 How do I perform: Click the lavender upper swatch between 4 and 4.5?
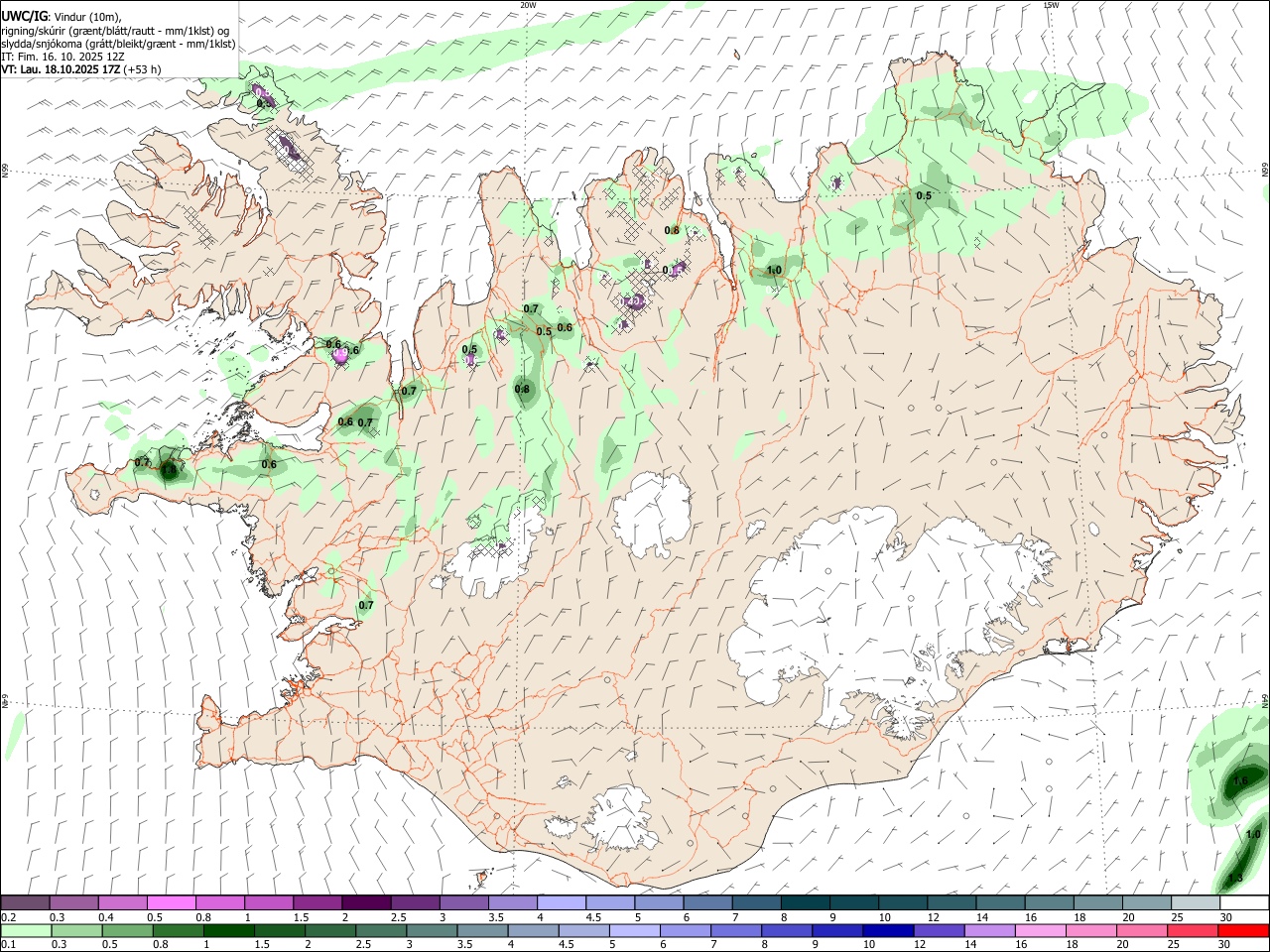(x=562, y=902)
